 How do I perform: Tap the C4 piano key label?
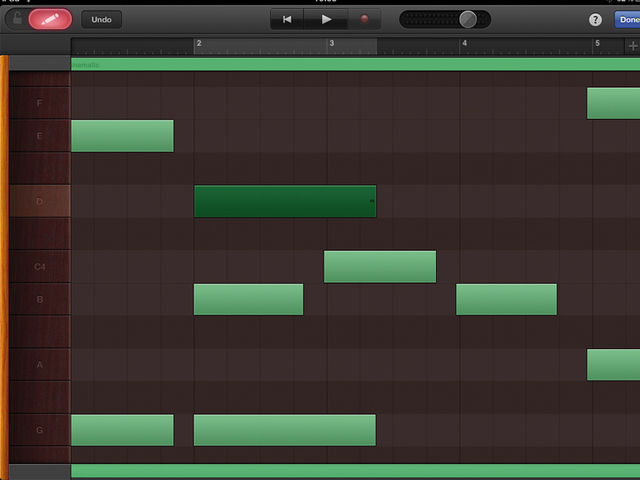39,267
